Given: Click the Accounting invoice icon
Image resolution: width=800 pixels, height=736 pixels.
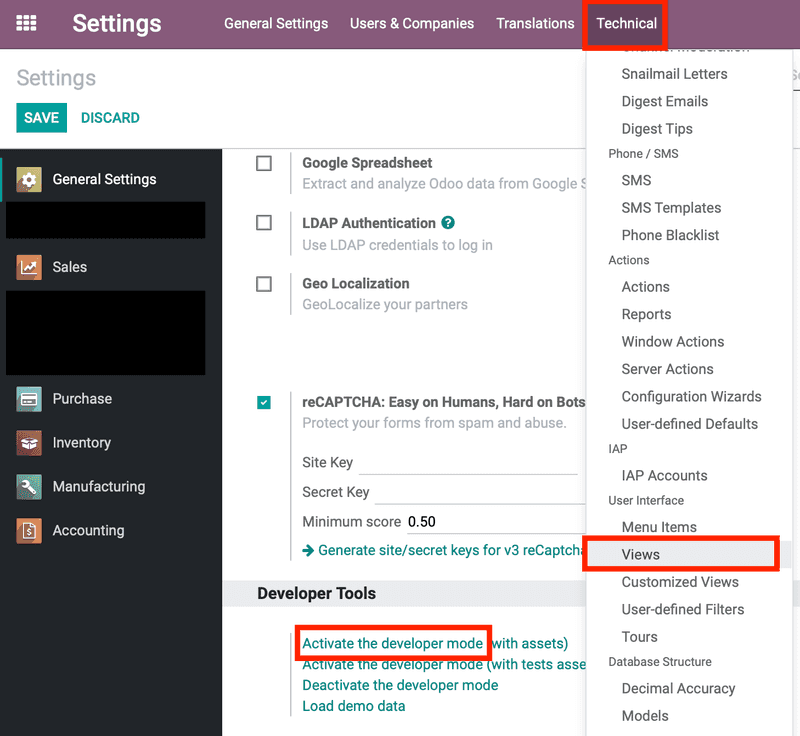Looking at the screenshot, I should pos(29,531).
